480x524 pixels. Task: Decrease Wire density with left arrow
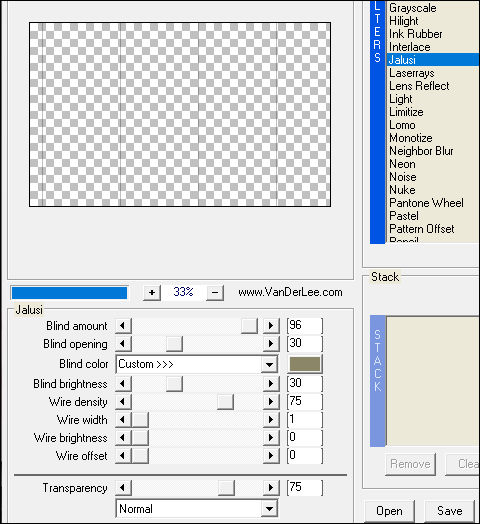(123, 402)
